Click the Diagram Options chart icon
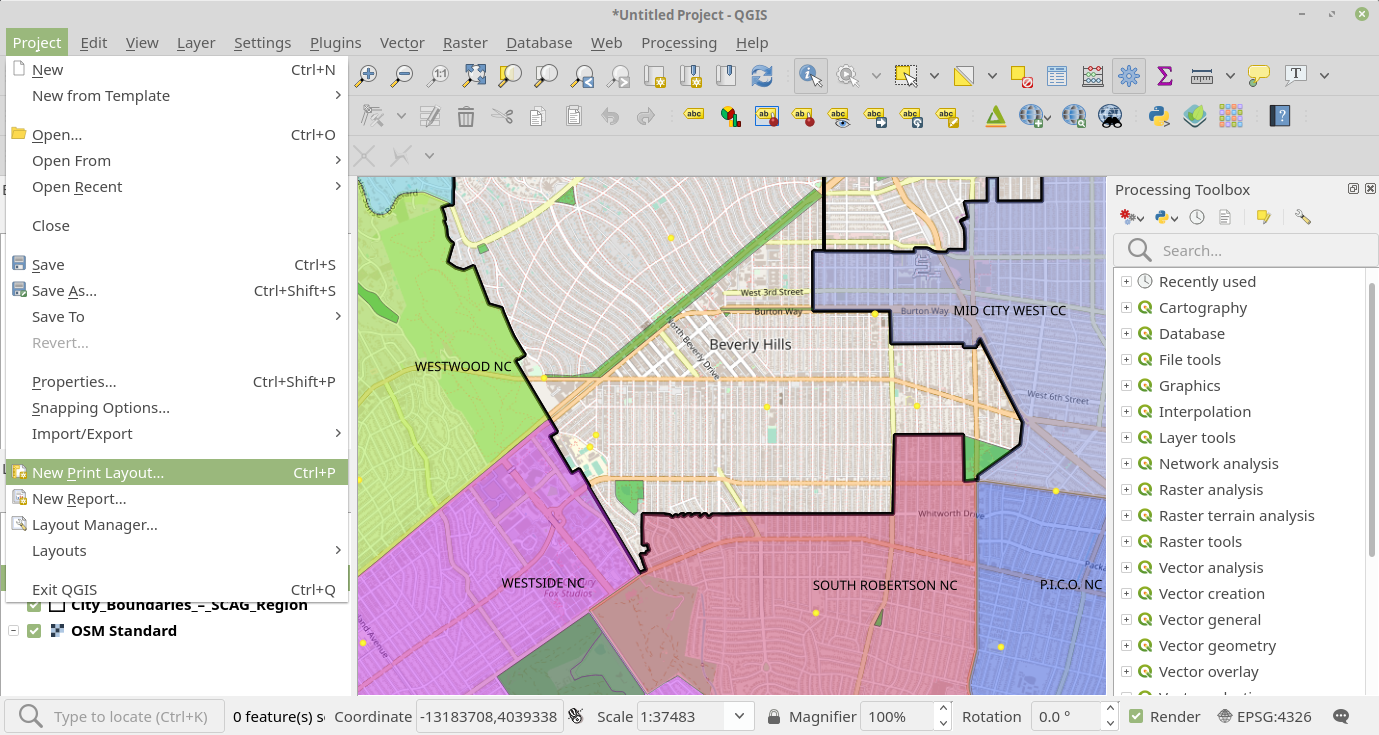This screenshot has height=735, width=1379. [732, 116]
